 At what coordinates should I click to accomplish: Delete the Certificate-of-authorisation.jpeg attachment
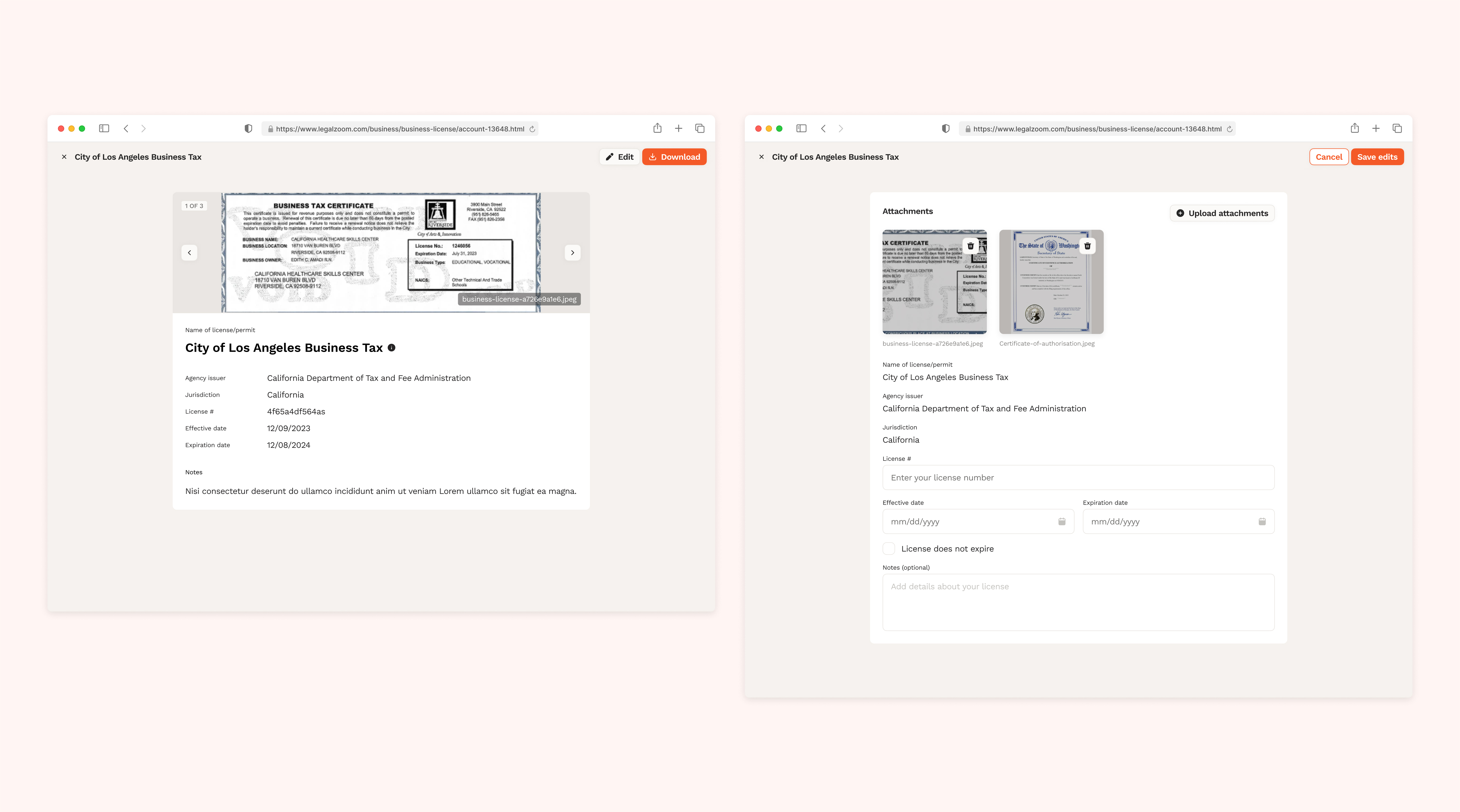click(x=1087, y=246)
